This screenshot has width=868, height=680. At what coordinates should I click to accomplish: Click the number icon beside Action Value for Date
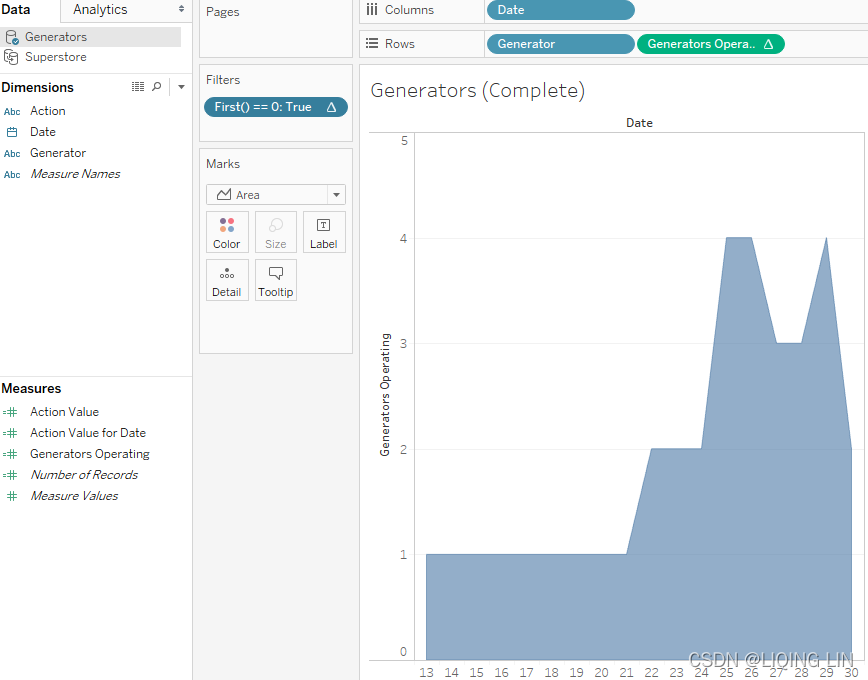[x=10, y=433]
